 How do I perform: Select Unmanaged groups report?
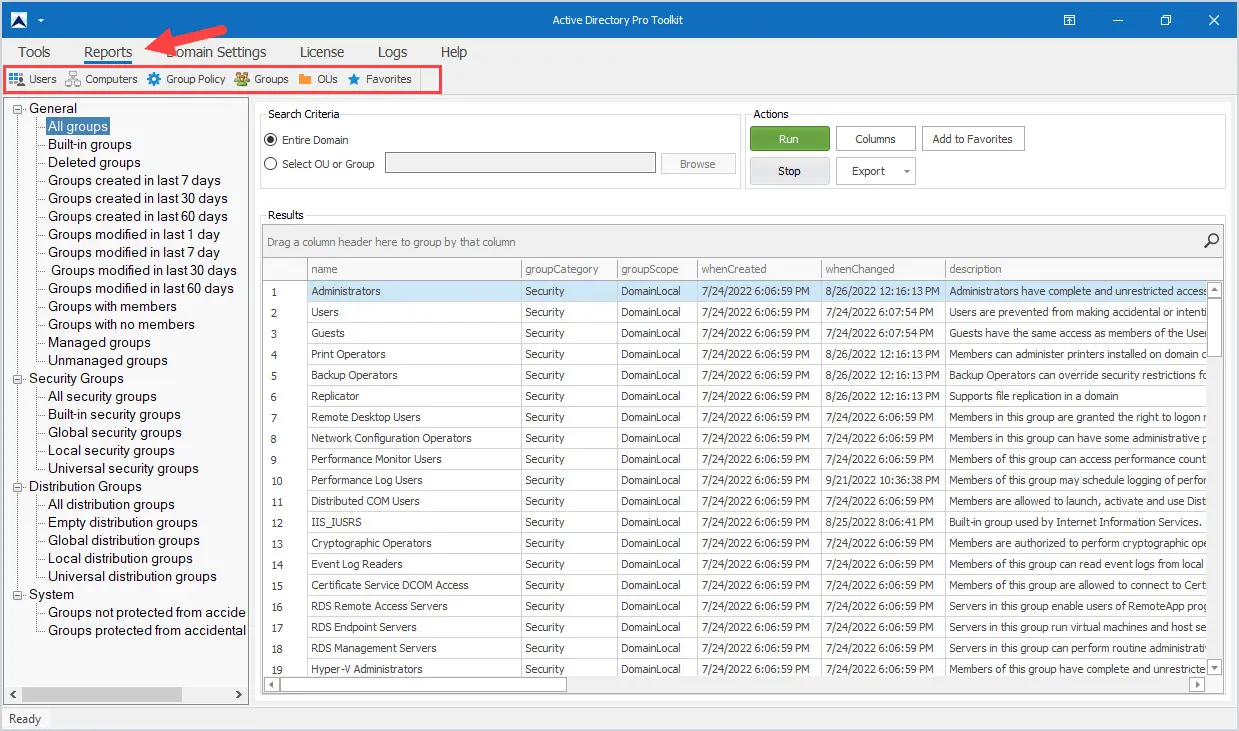click(108, 361)
